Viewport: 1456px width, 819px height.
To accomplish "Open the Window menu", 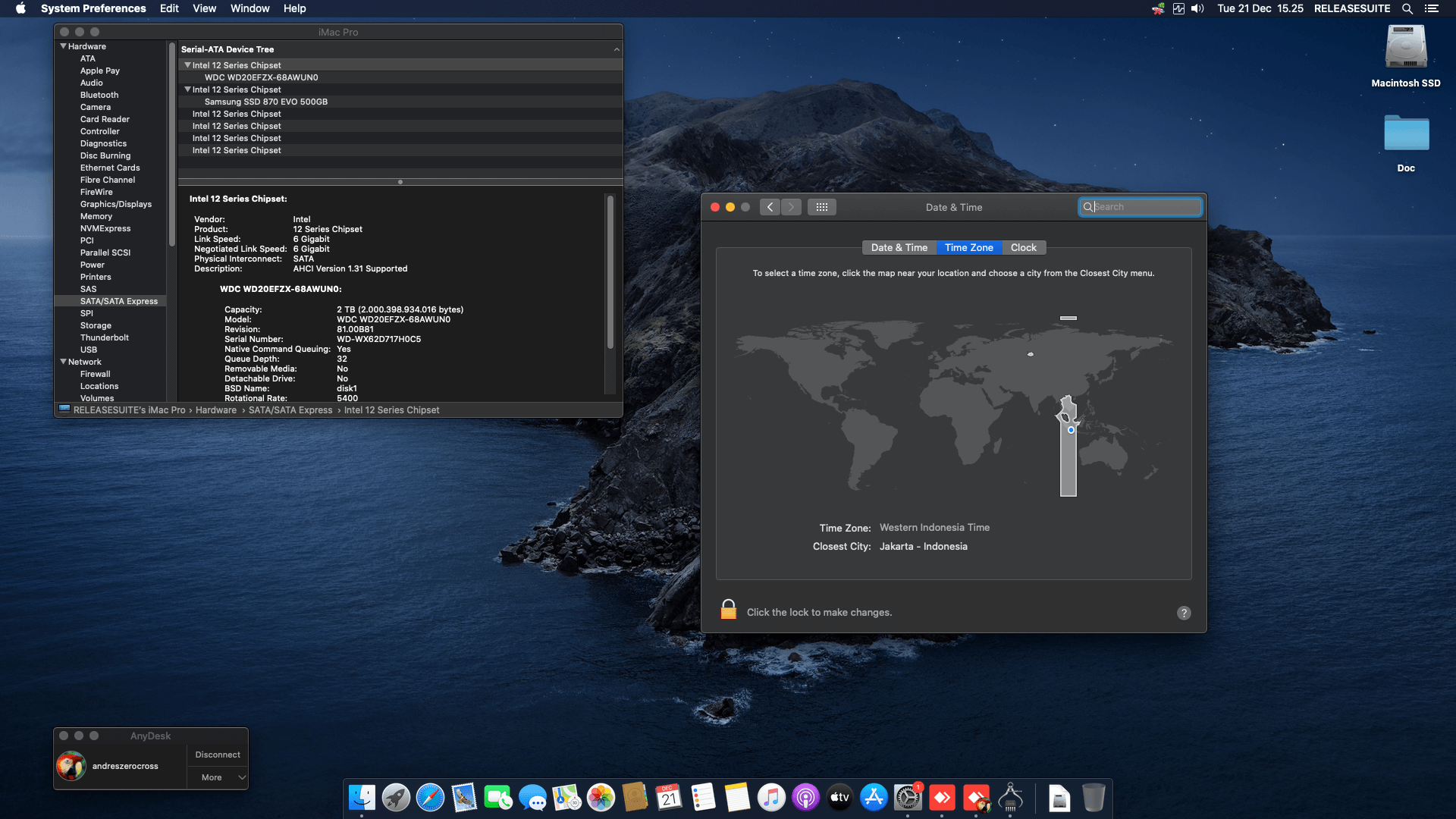I will click(249, 8).
